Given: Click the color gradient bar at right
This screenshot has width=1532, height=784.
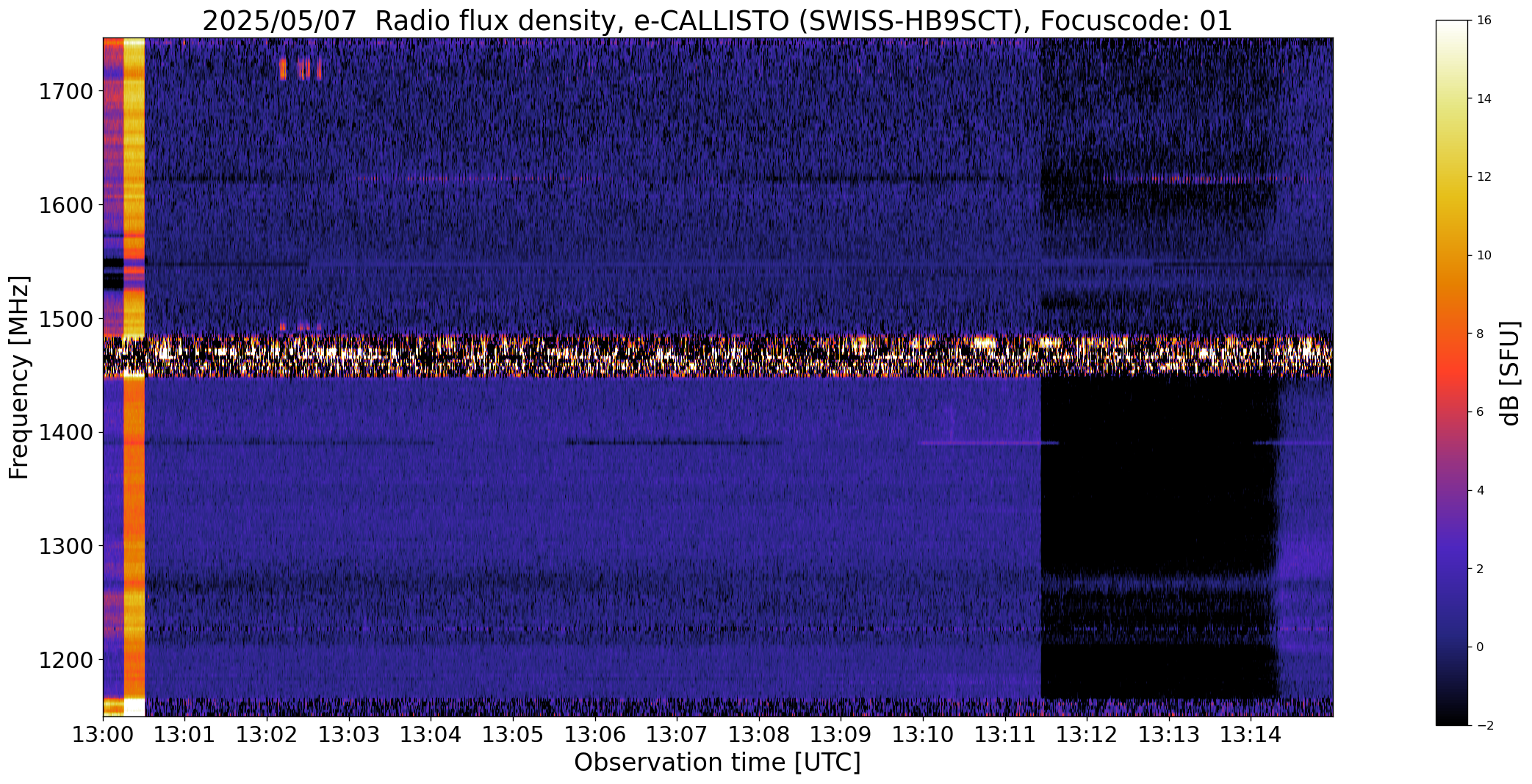Looking at the screenshot, I should 1452,373.
